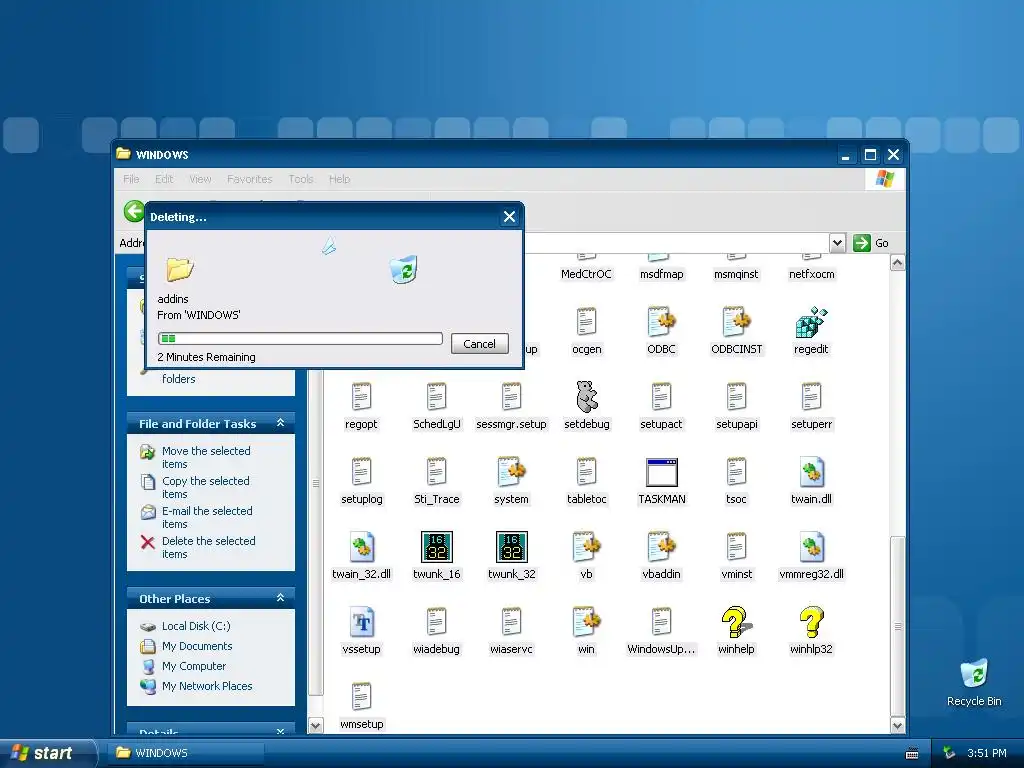Select the winhlp32 question mark icon

811,622
